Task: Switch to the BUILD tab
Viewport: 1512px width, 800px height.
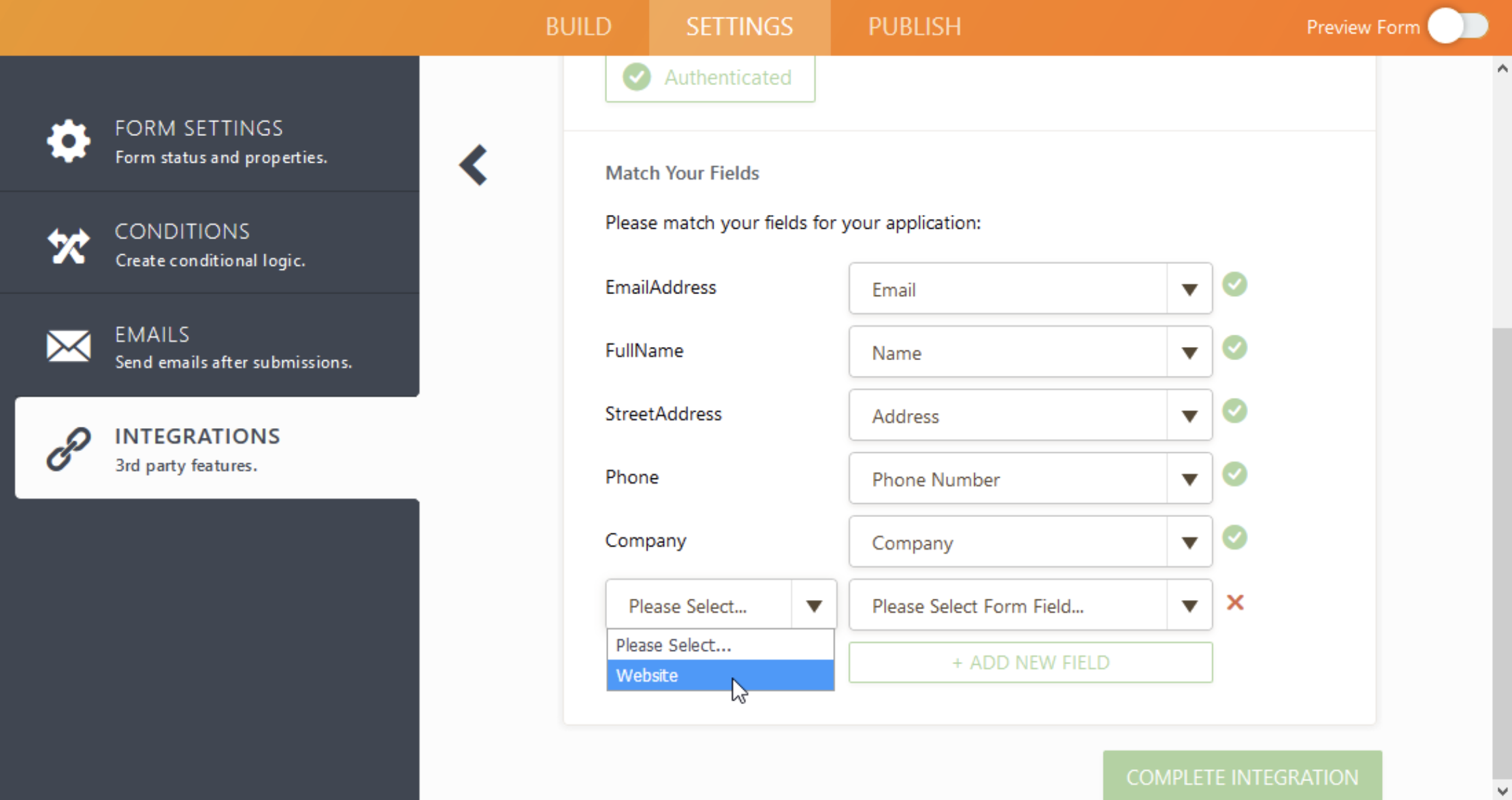Action: (578, 27)
